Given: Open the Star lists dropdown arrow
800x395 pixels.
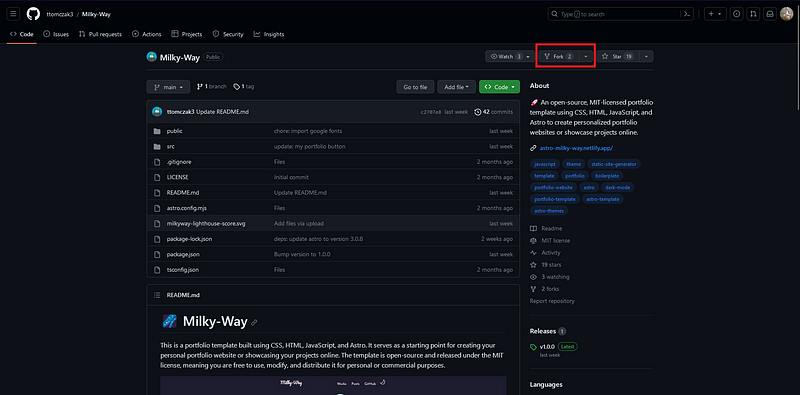Looking at the screenshot, I should tap(646, 57).
